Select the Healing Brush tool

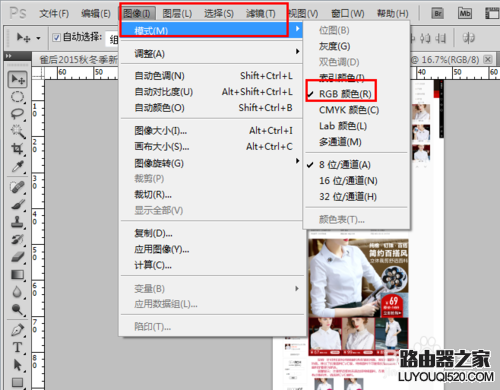pyautogui.click(x=17, y=187)
